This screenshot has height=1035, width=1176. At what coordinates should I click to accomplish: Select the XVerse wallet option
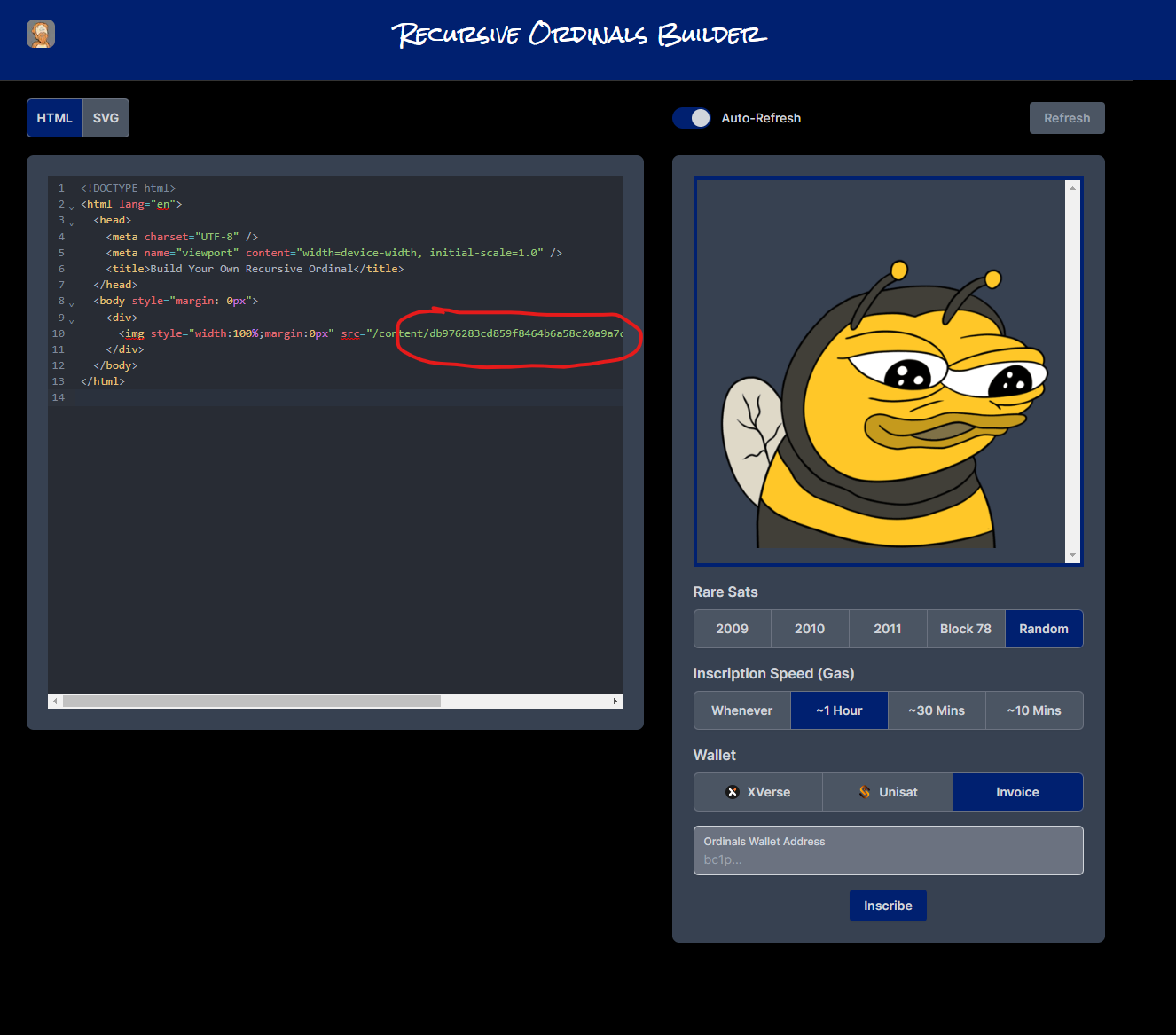757,792
